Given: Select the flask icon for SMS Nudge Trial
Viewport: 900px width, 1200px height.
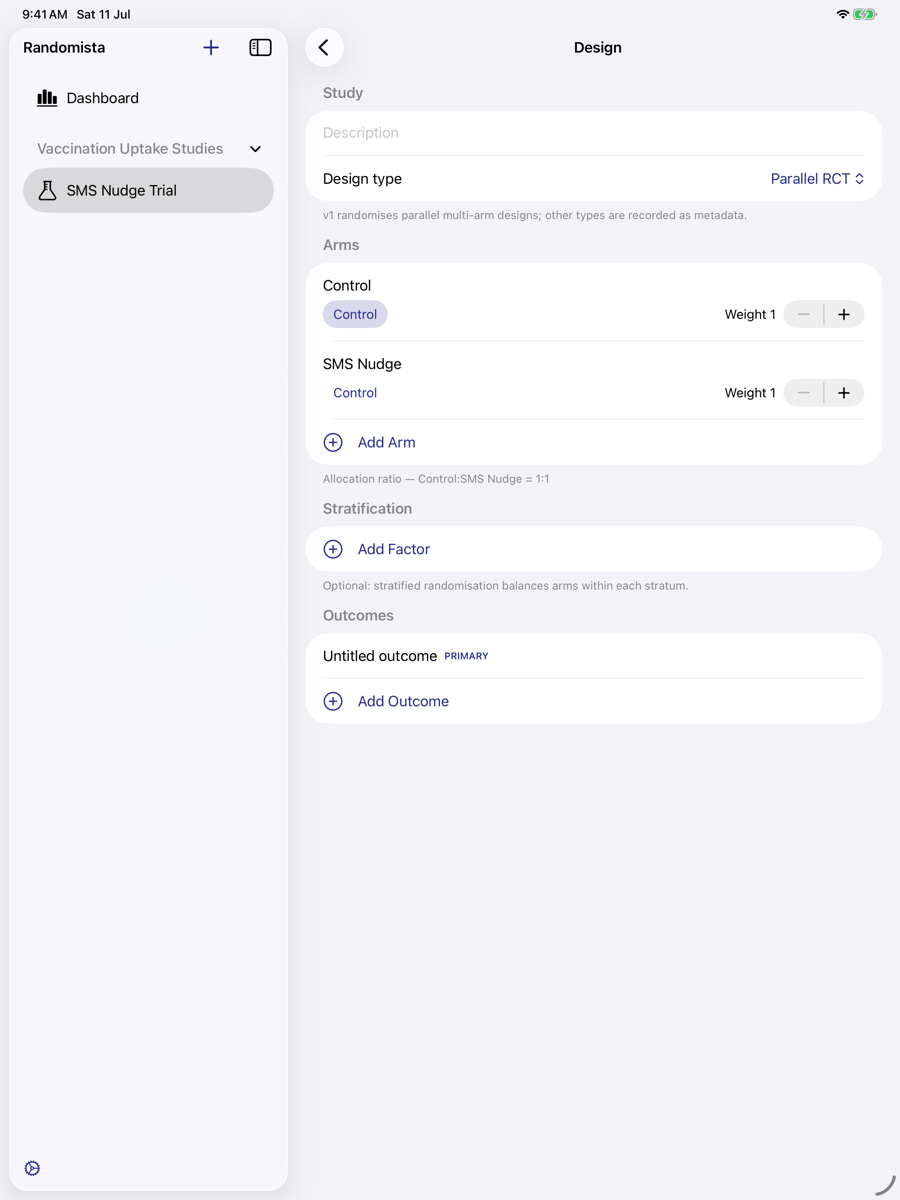Looking at the screenshot, I should [x=47, y=190].
